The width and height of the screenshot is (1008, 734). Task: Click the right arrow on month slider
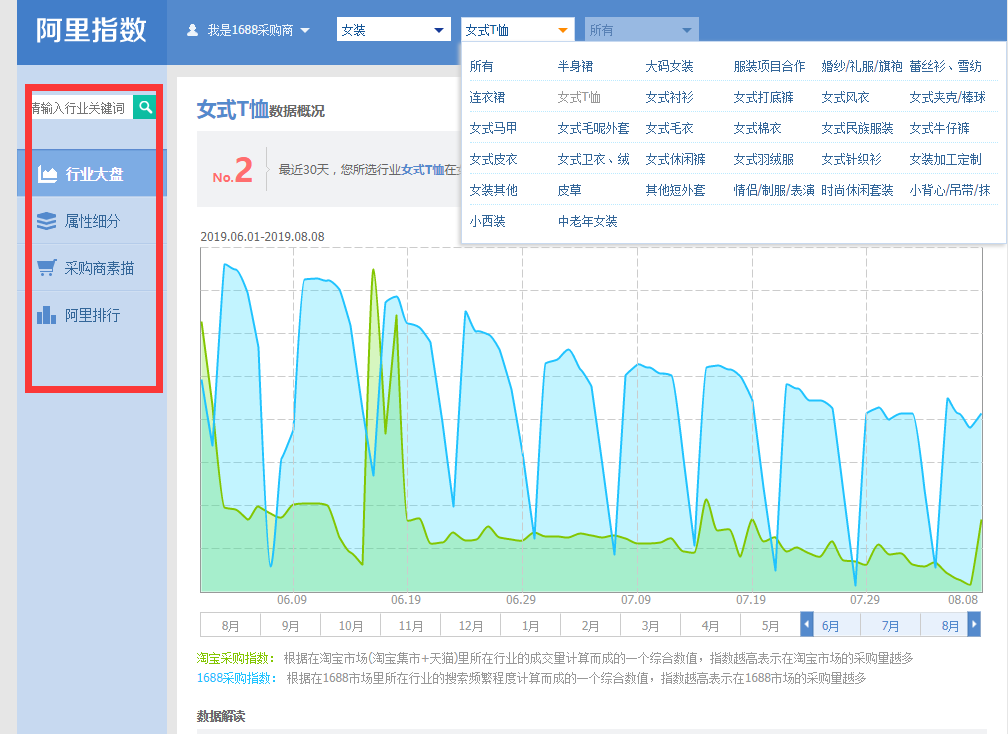pos(974,624)
